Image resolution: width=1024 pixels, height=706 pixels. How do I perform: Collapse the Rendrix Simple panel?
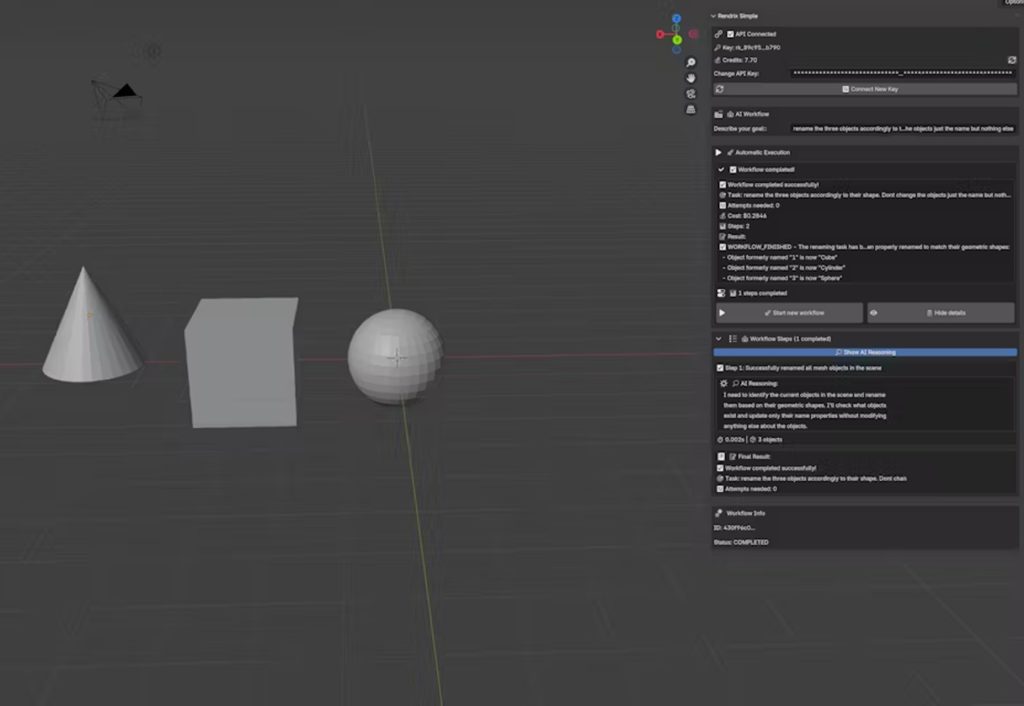(713, 16)
